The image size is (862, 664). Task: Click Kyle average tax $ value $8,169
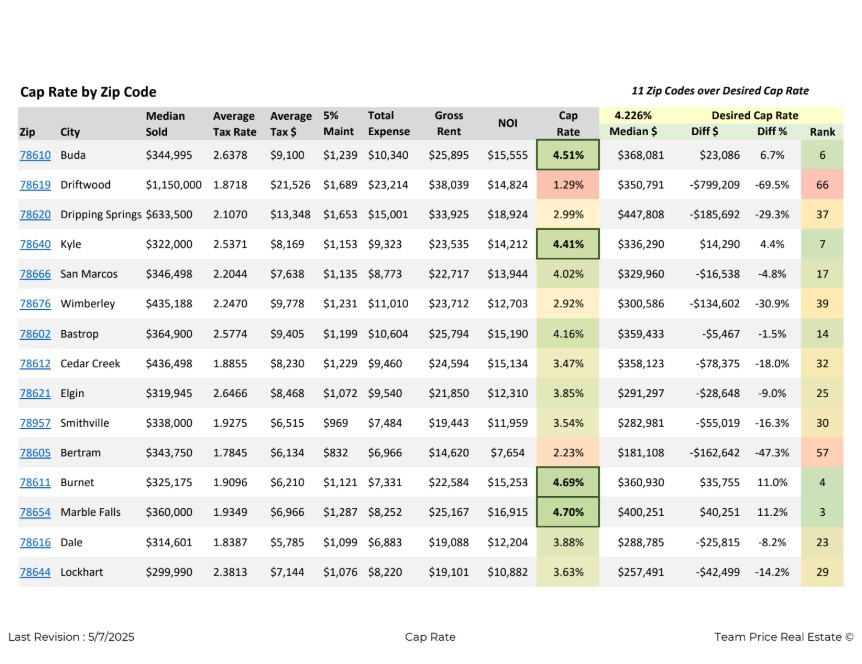click(x=287, y=244)
